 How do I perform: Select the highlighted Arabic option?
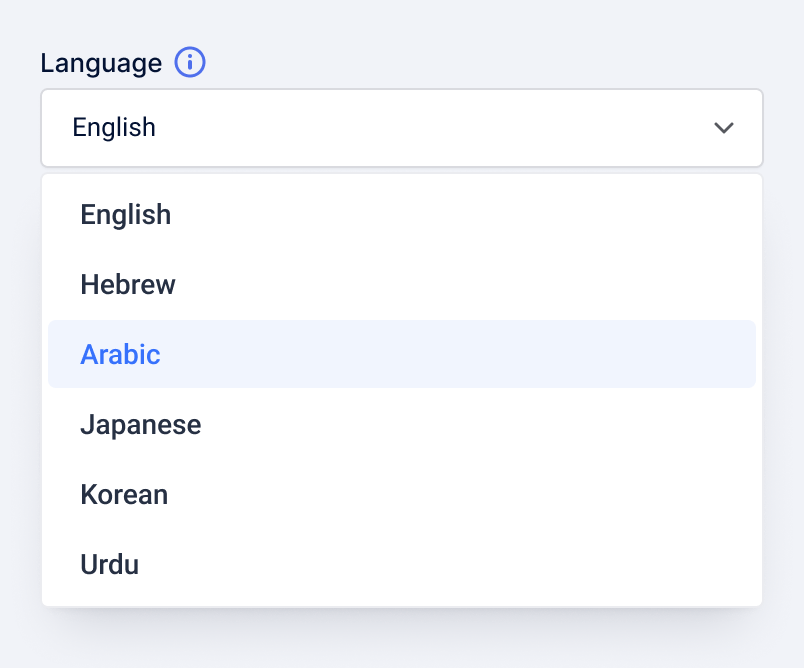point(121,355)
